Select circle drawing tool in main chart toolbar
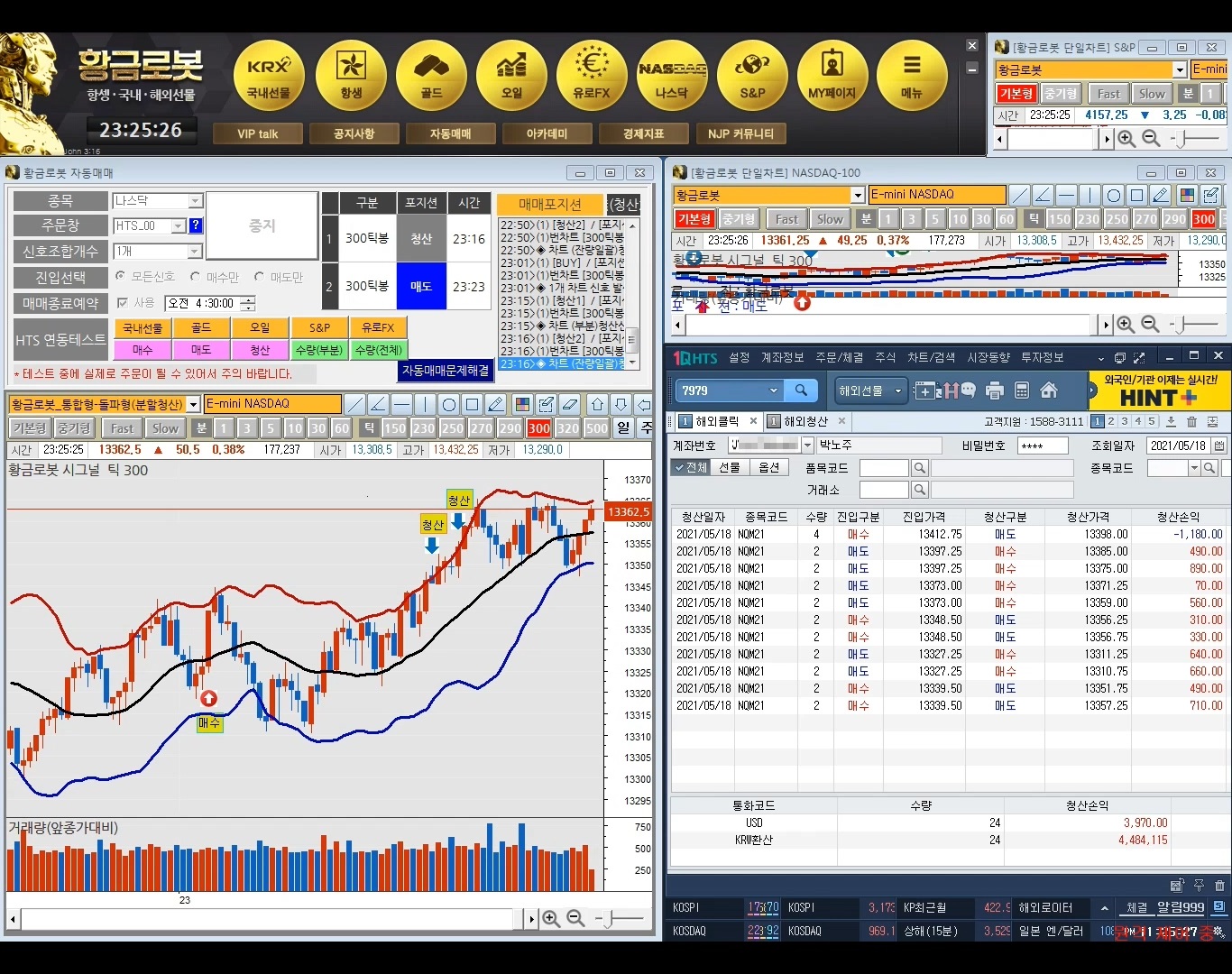1232x974 pixels. click(x=449, y=404)
